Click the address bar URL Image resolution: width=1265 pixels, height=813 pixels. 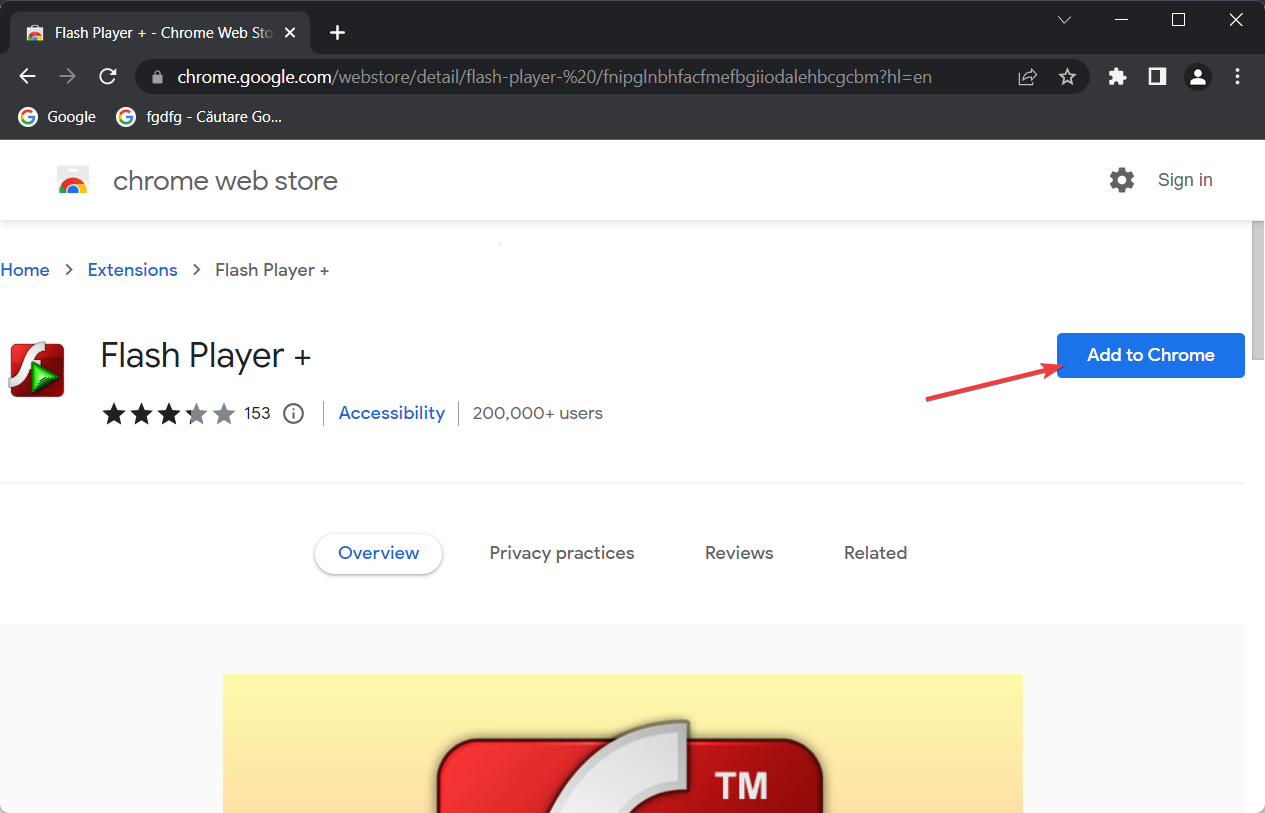point(554,77)
